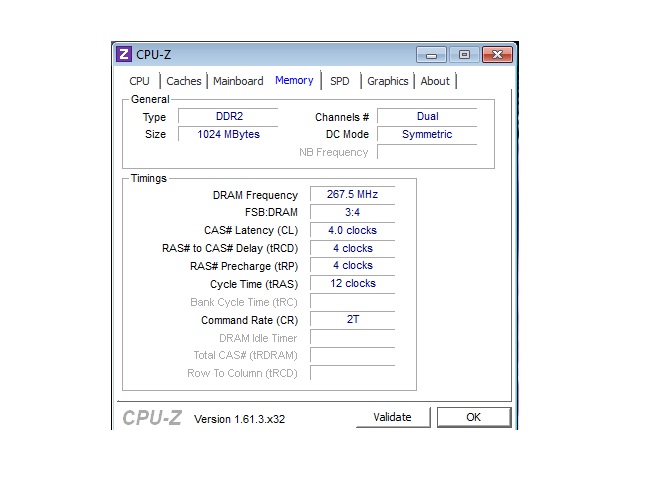Click the empty Row To Column field

point(353,373)
